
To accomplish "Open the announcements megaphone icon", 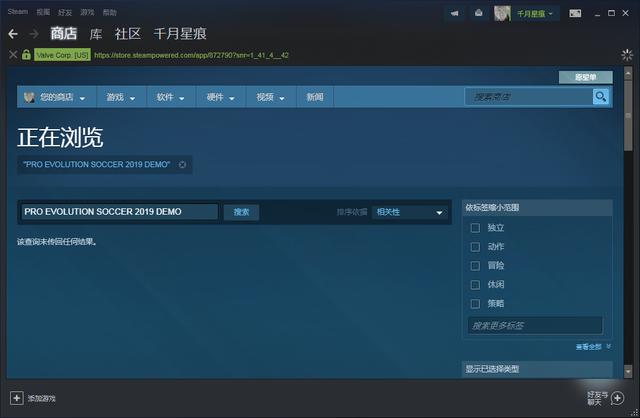I will pyautogui.click(x=455, y=13).
